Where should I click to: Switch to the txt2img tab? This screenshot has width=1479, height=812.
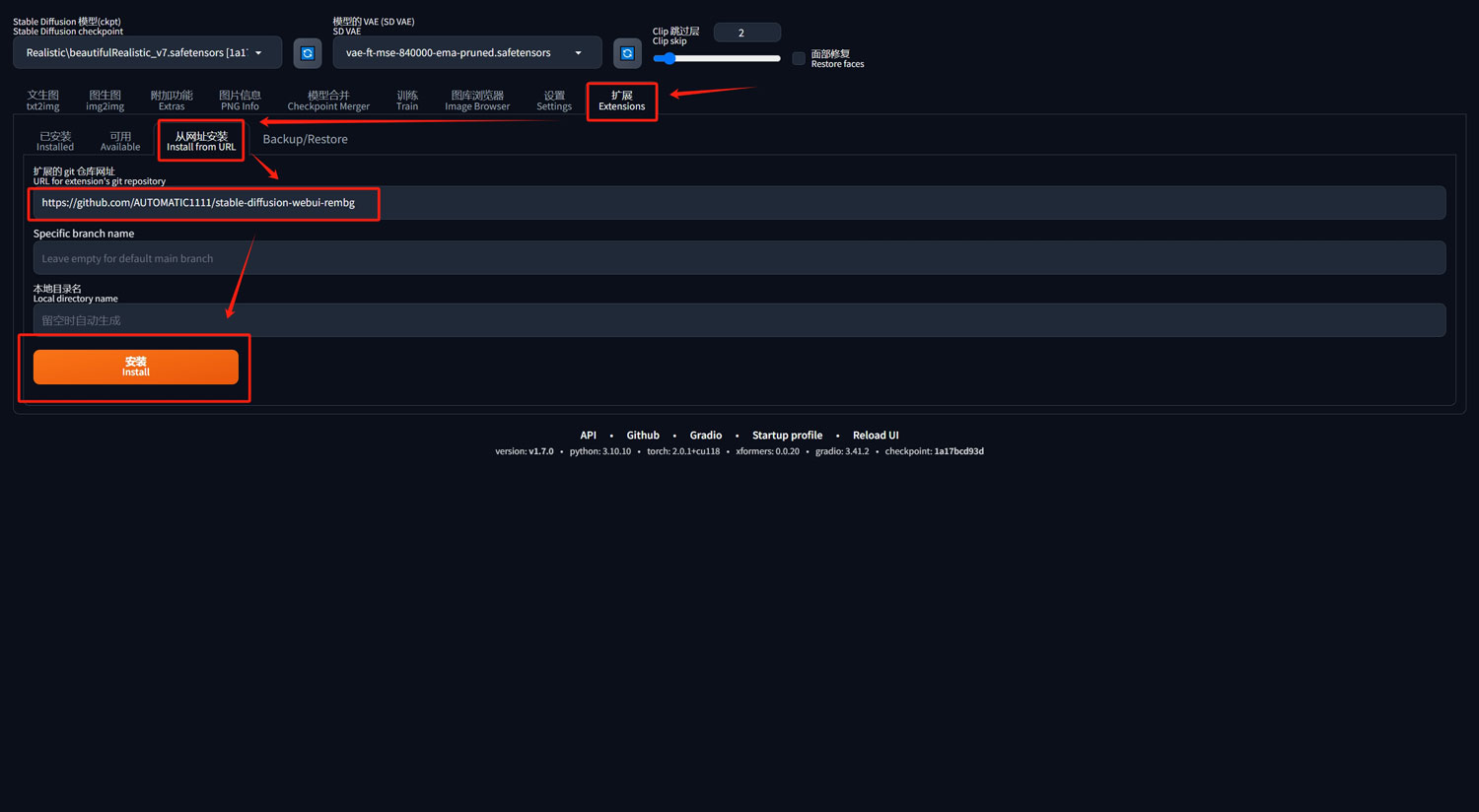pos(43,101)
